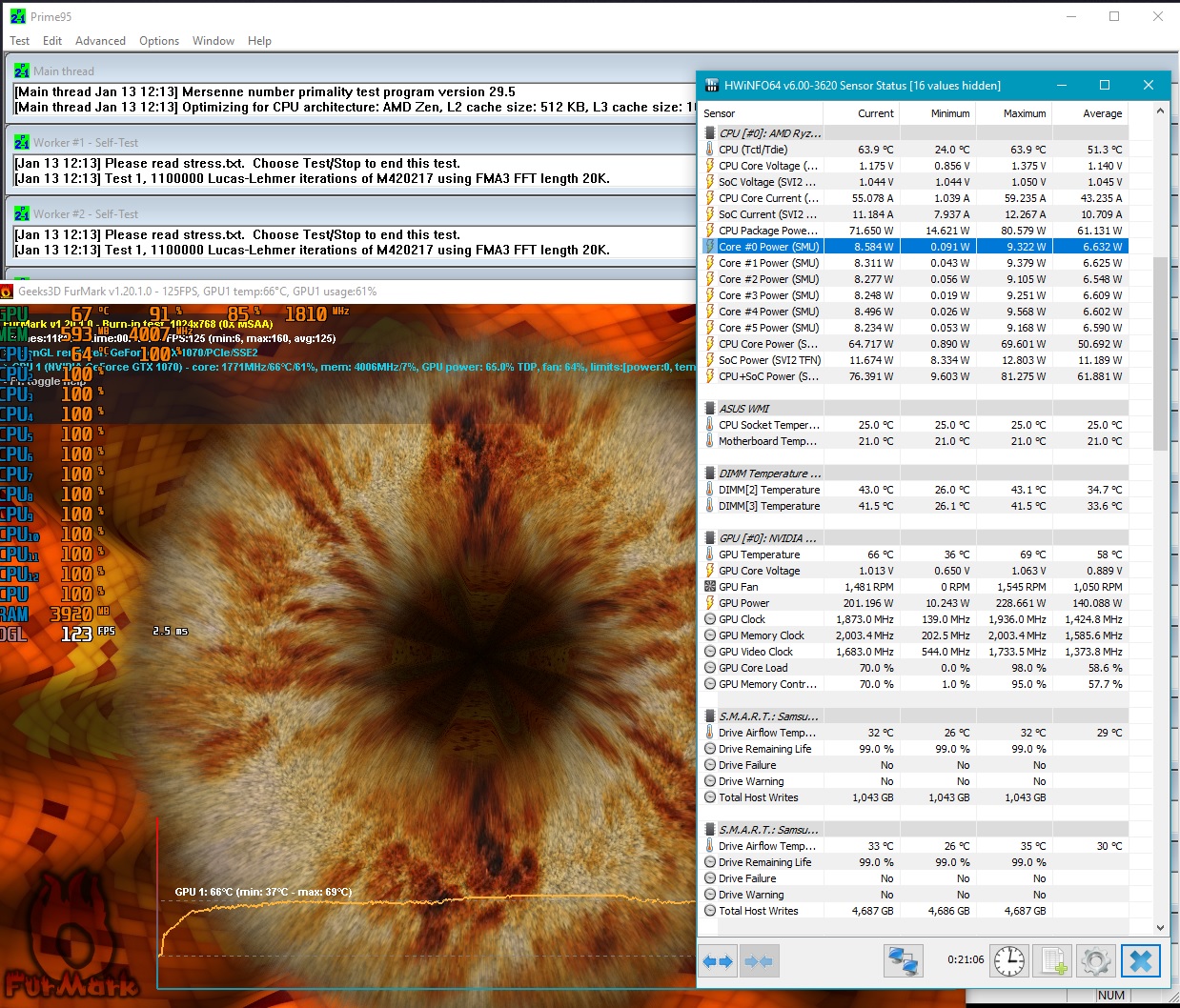Select the Core #3 Power (SMU) row
The height and width of the screenshot is (1008, 1180).
click(914, 295)
